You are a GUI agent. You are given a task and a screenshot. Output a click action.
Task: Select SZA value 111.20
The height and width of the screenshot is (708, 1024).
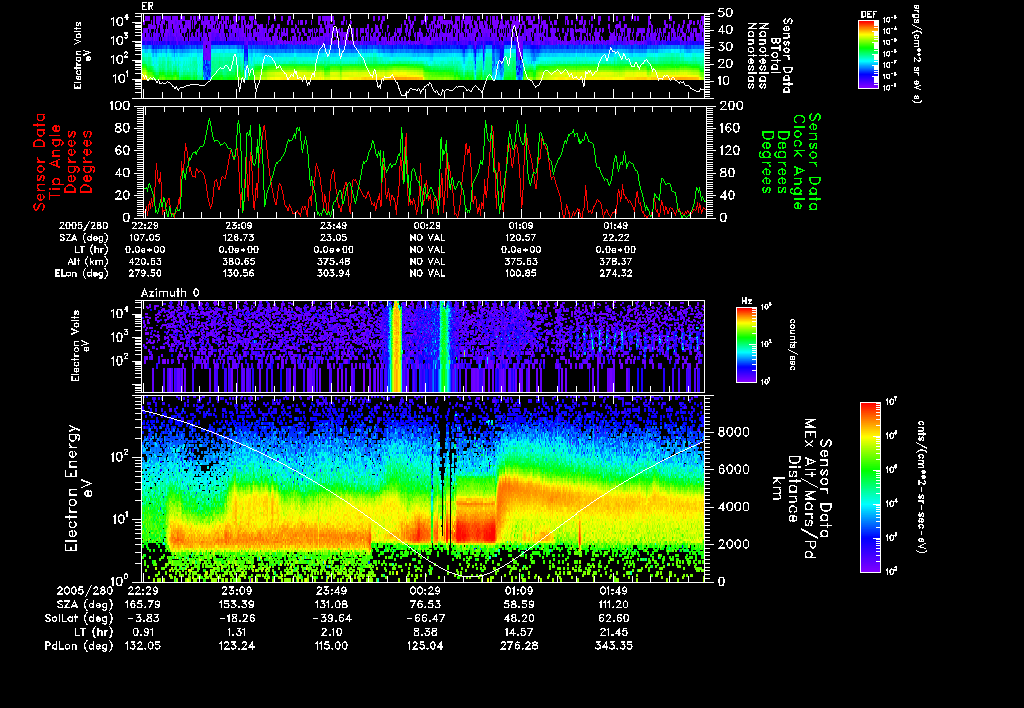point(613,605)
